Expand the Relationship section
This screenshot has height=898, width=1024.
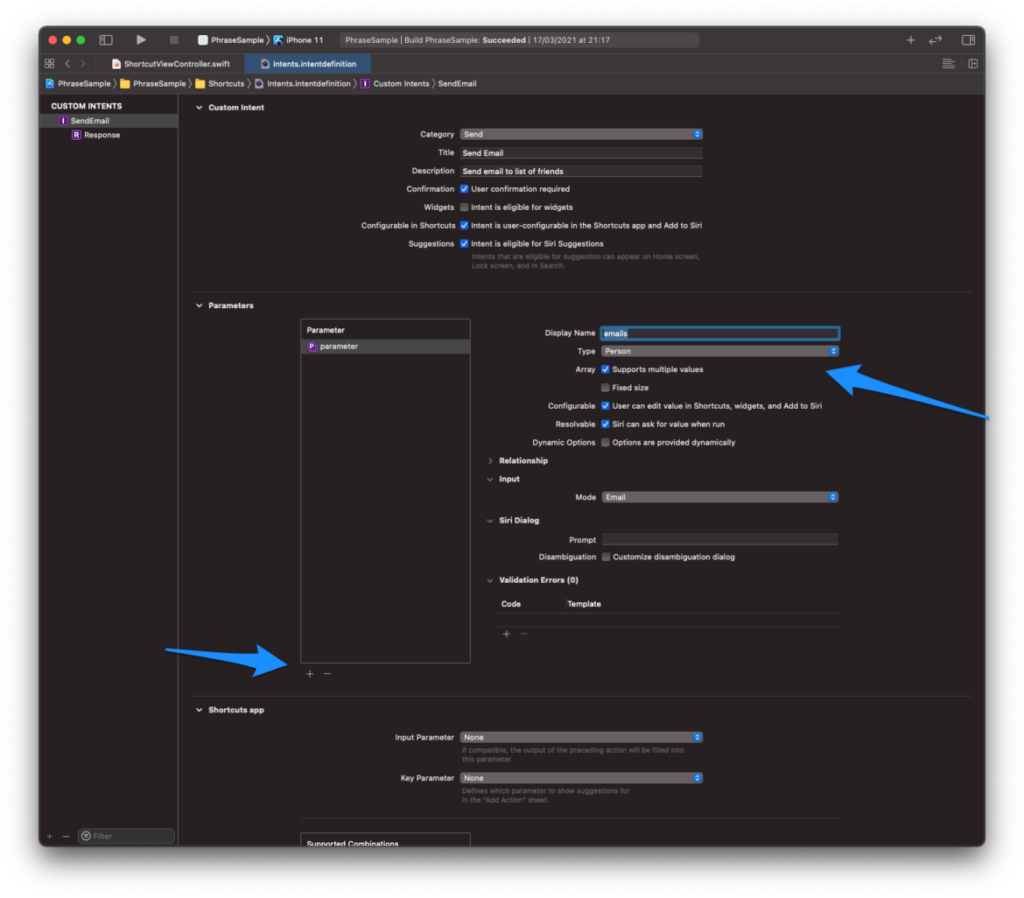(x=490, y=460)
